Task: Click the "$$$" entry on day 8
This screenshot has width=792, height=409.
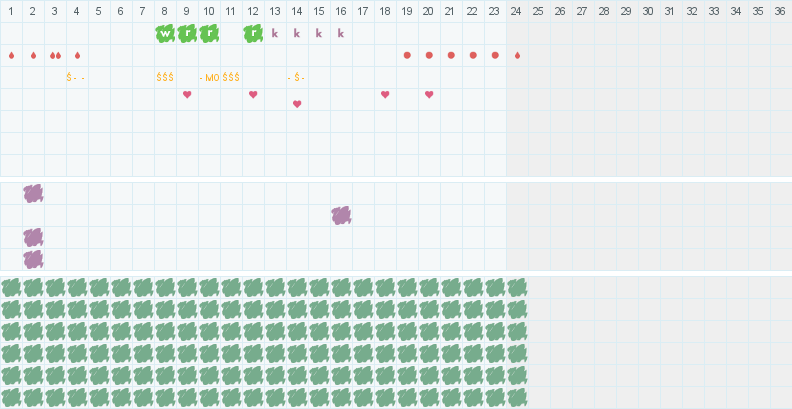Action: 165,77
